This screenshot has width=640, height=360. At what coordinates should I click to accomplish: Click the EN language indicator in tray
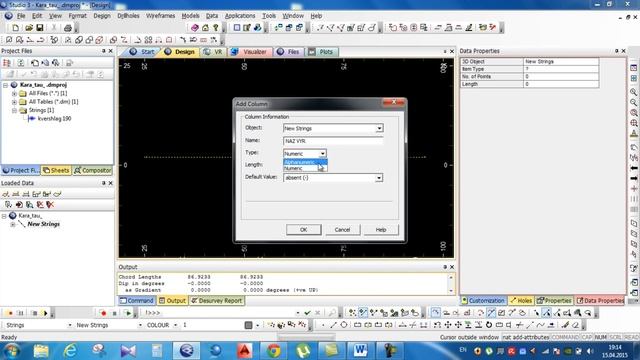(463, 350)
